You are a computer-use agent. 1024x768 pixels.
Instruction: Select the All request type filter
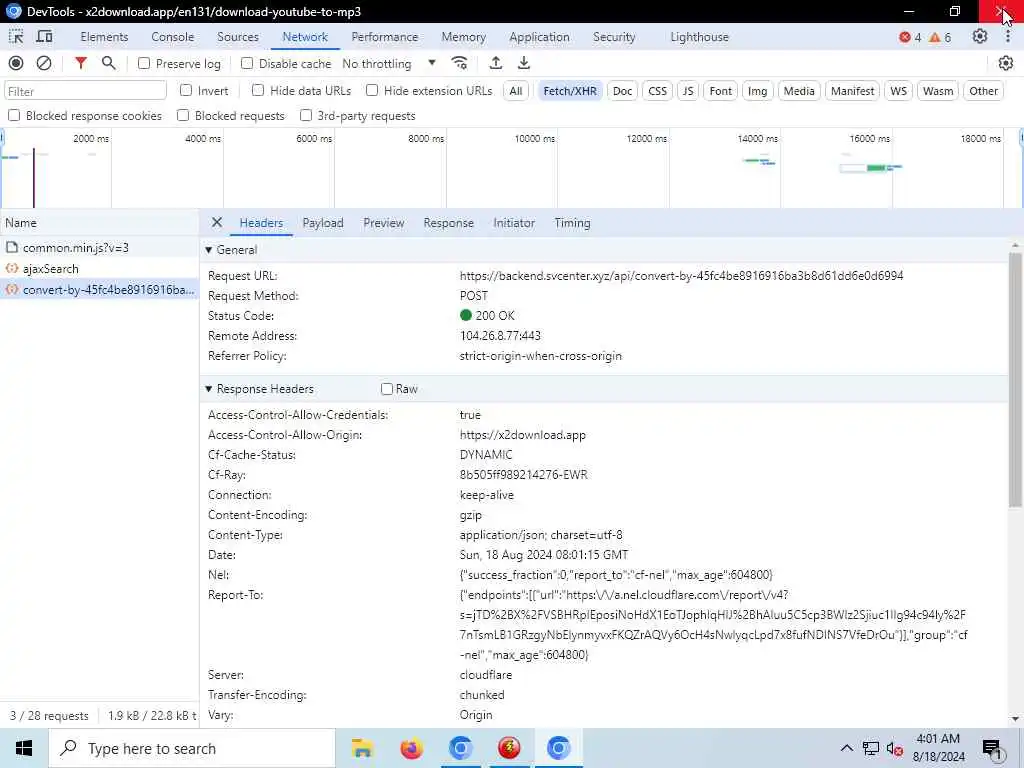(516, 91)
